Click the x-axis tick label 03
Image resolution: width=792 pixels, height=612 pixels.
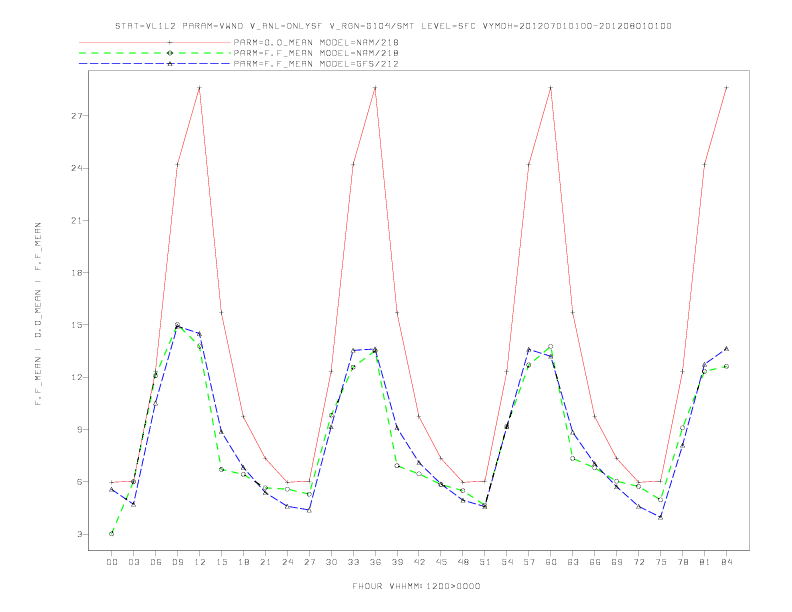click(133, 562)
